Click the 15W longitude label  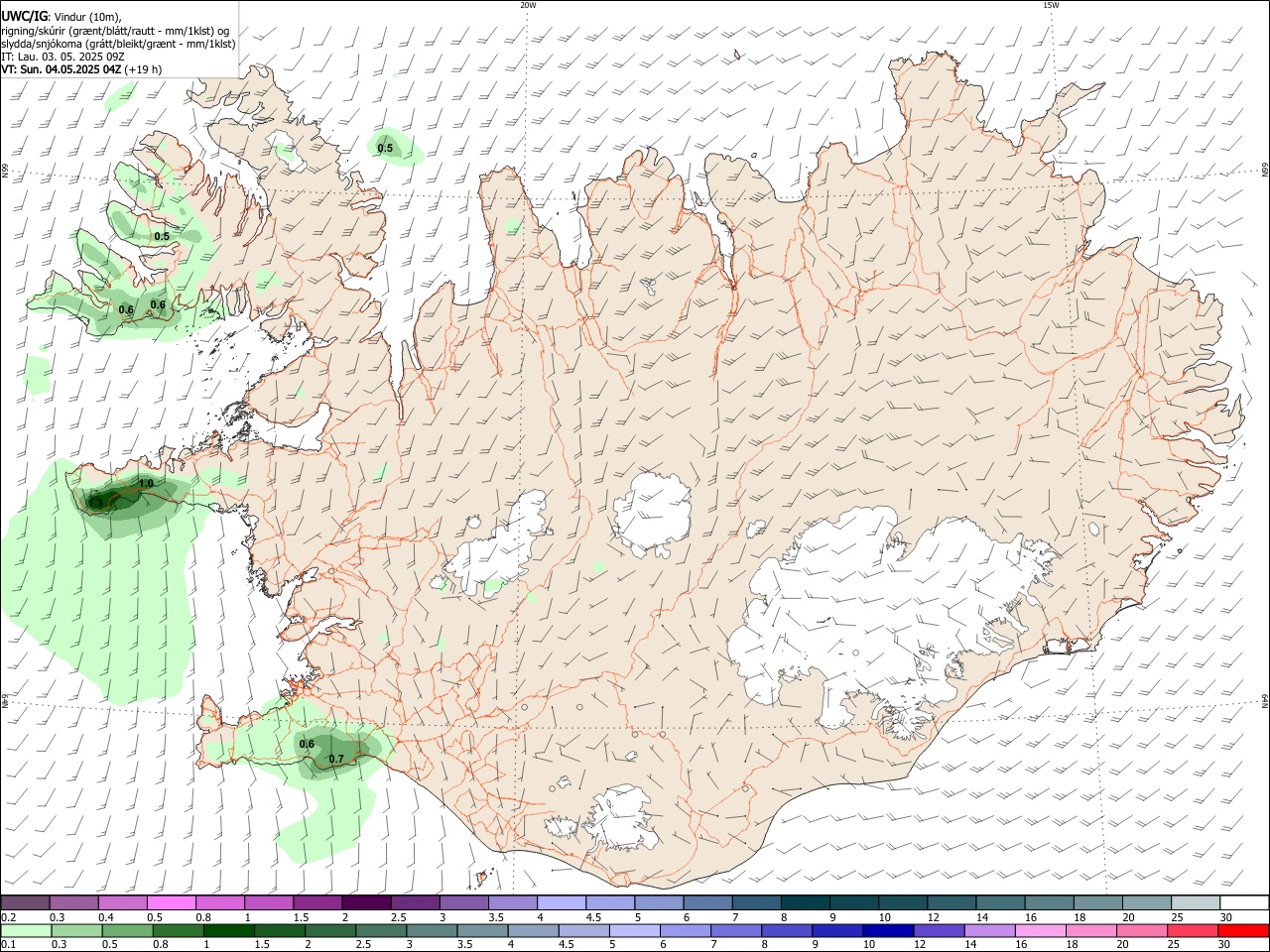click(x=1051, y=5)
